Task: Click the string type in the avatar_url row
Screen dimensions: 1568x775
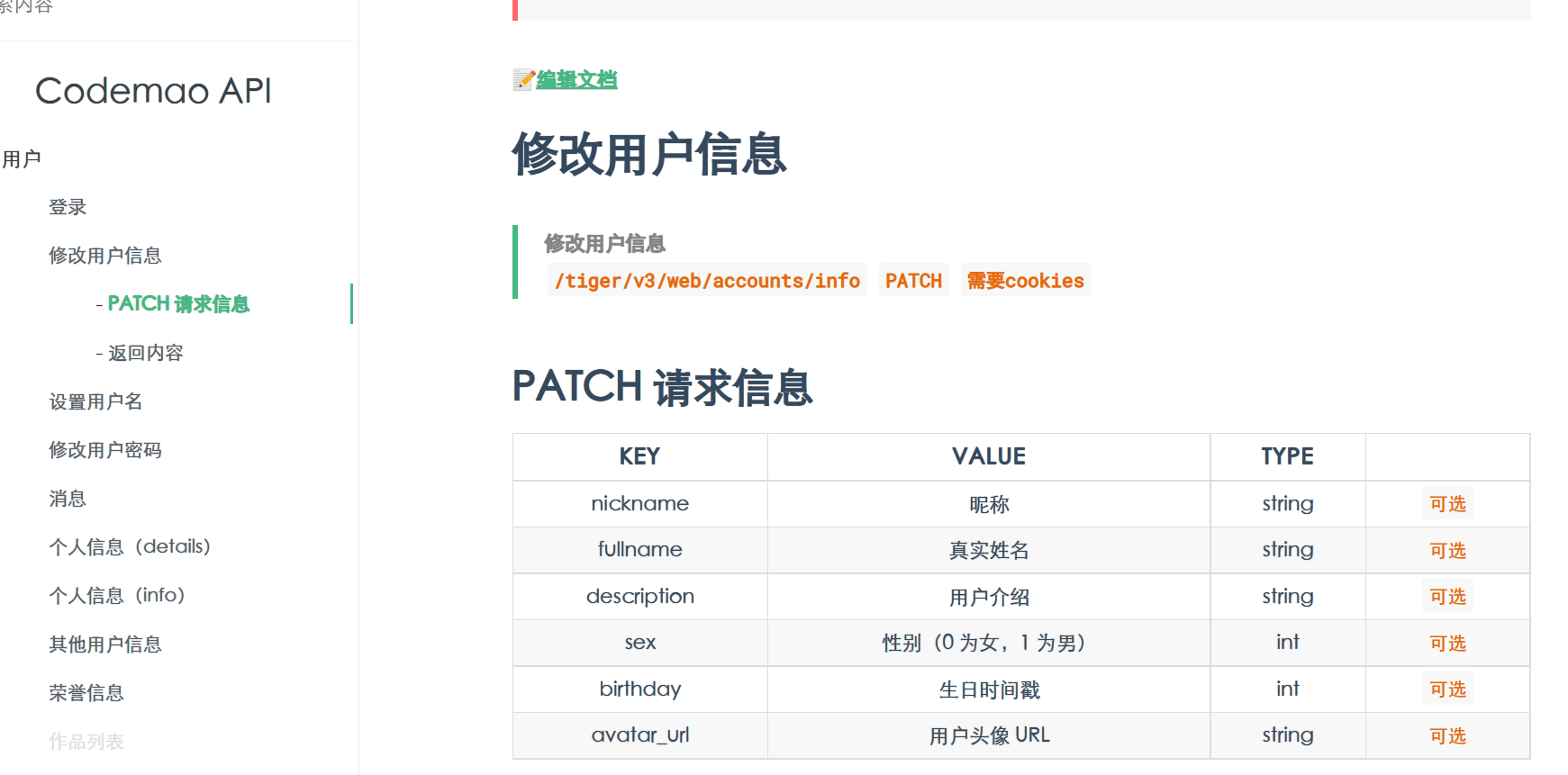Action: pos(1288,735)
